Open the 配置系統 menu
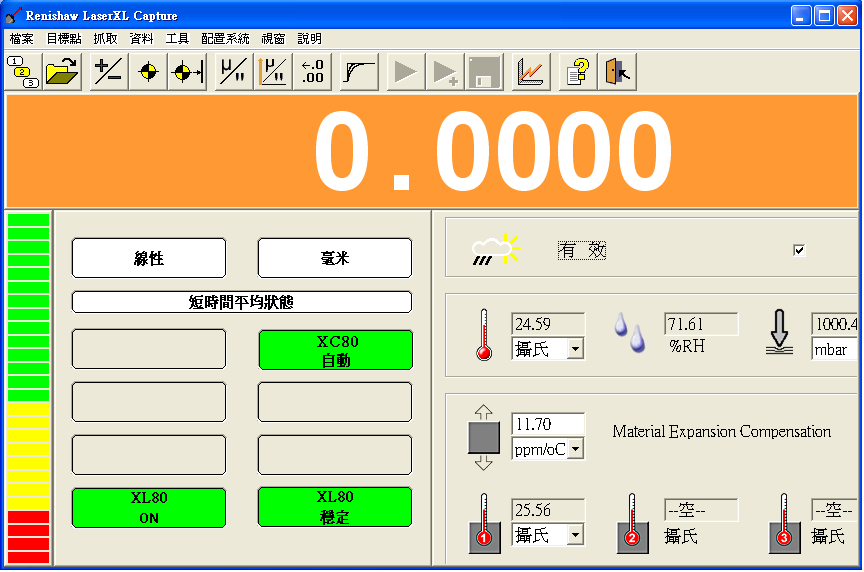Image resolution: width=864 pixels, height=572 pixels. [225, 39]
